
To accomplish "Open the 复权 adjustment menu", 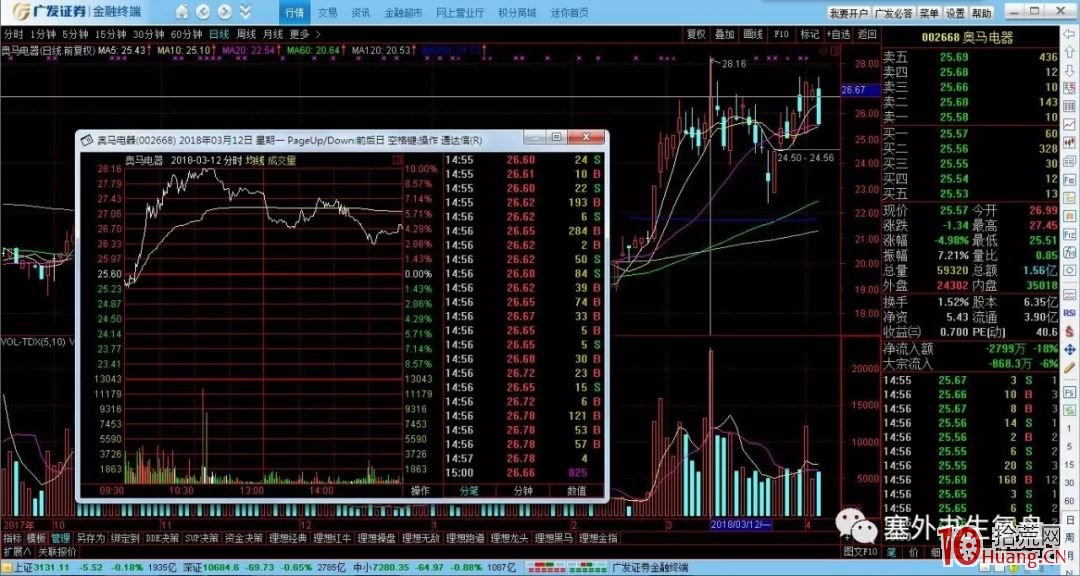I will pos(696,34).
